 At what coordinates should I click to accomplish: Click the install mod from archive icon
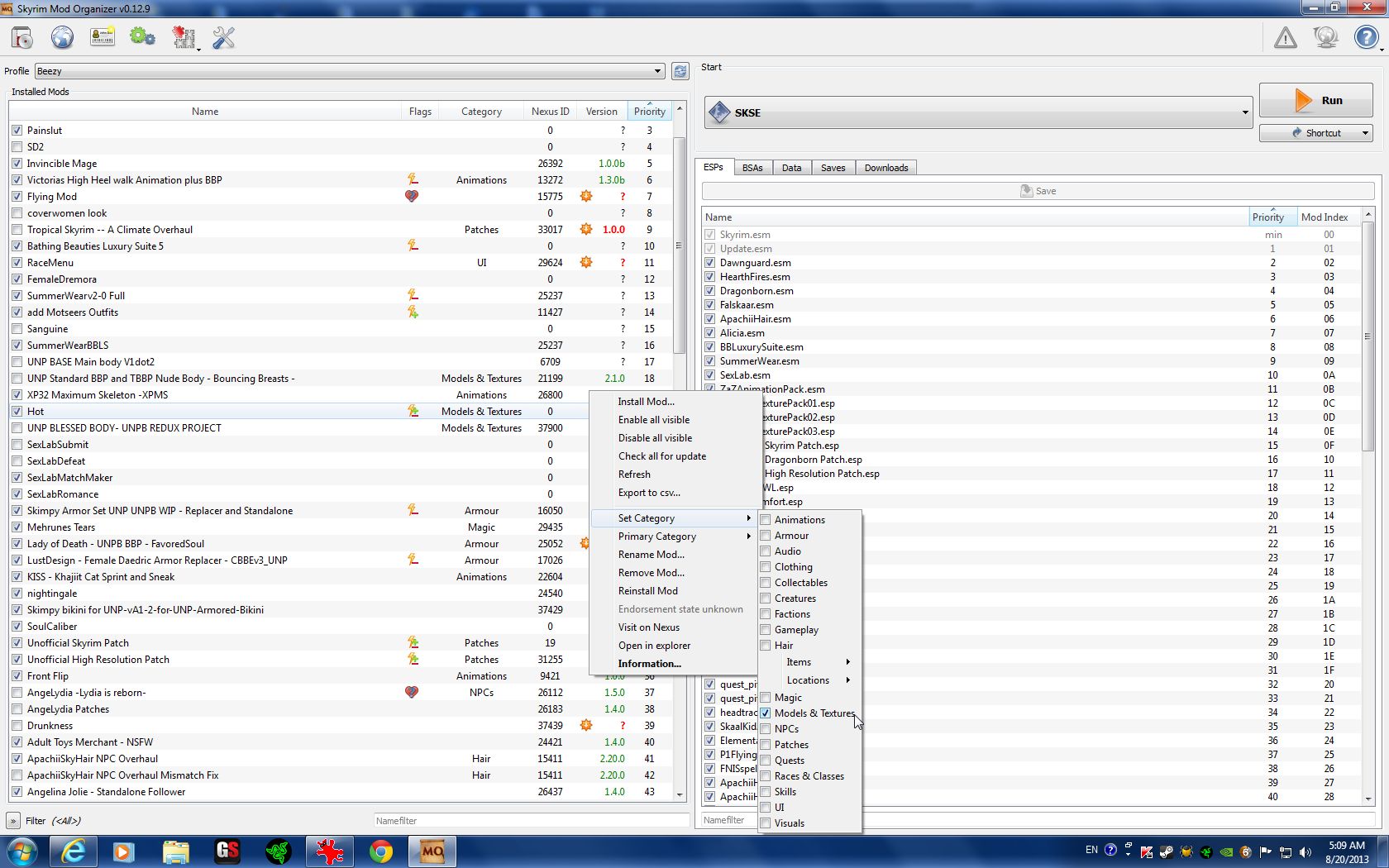click(22, 38)
